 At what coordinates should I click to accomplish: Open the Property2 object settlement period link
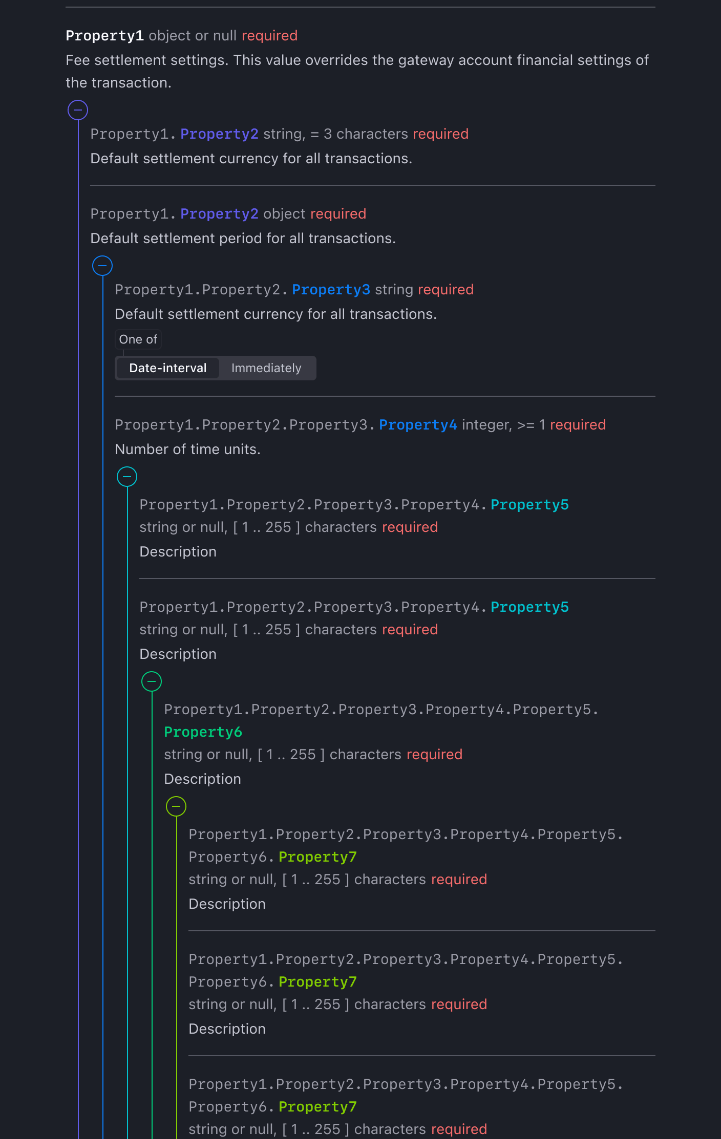[219, 212]
